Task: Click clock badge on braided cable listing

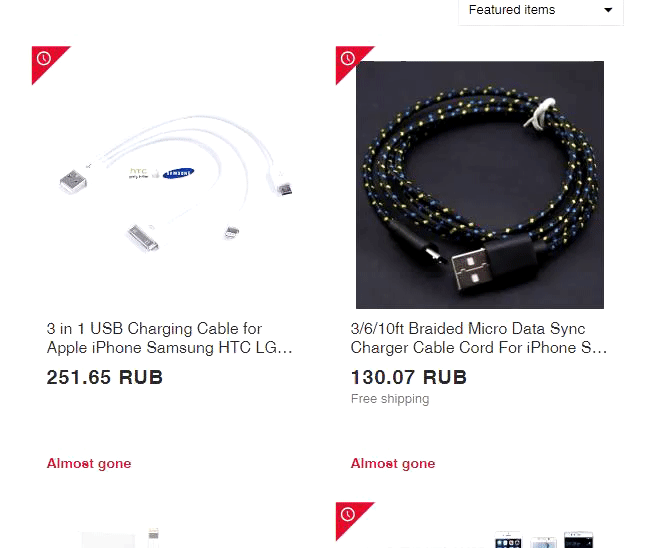Action: point(348,58)
